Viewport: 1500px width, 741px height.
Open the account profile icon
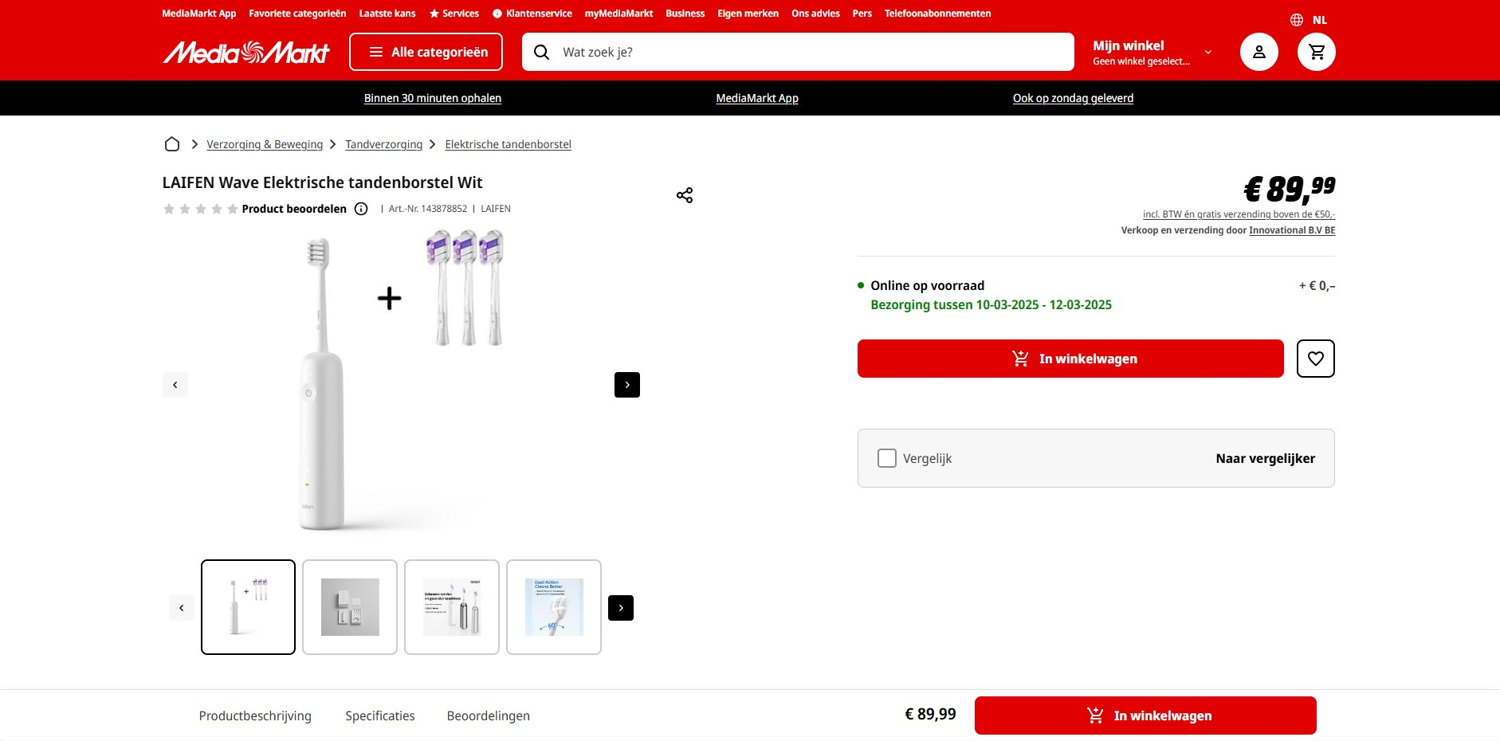(x=1259, y=52)
